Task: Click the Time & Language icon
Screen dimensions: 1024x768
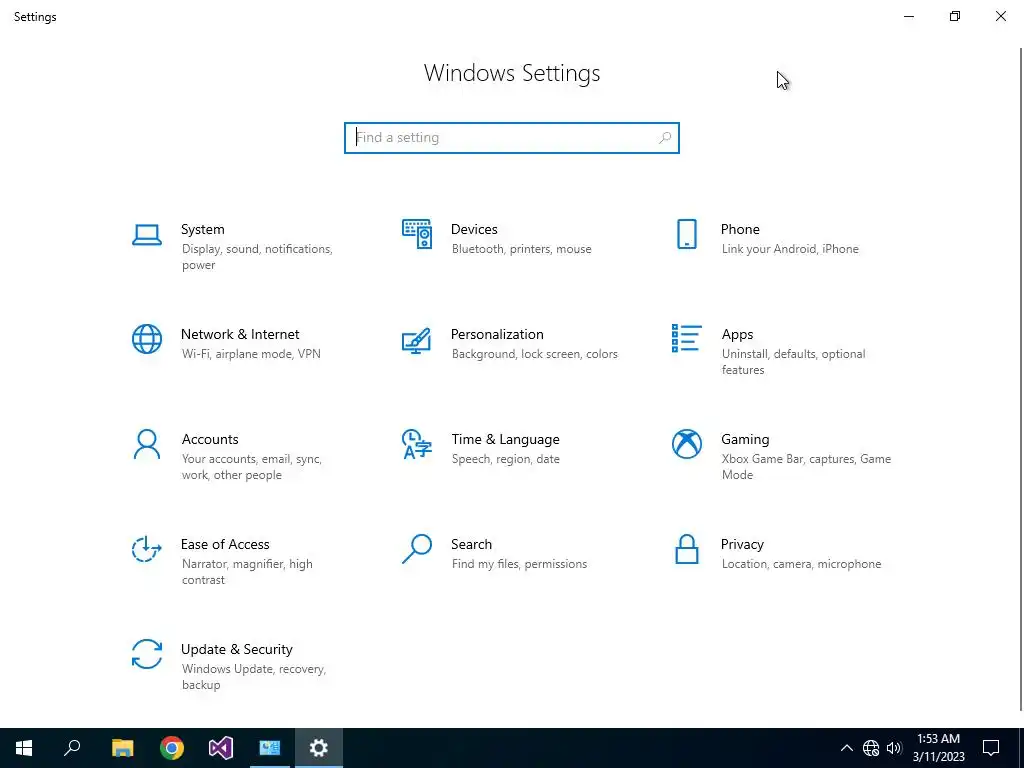Action: point(417,444)
